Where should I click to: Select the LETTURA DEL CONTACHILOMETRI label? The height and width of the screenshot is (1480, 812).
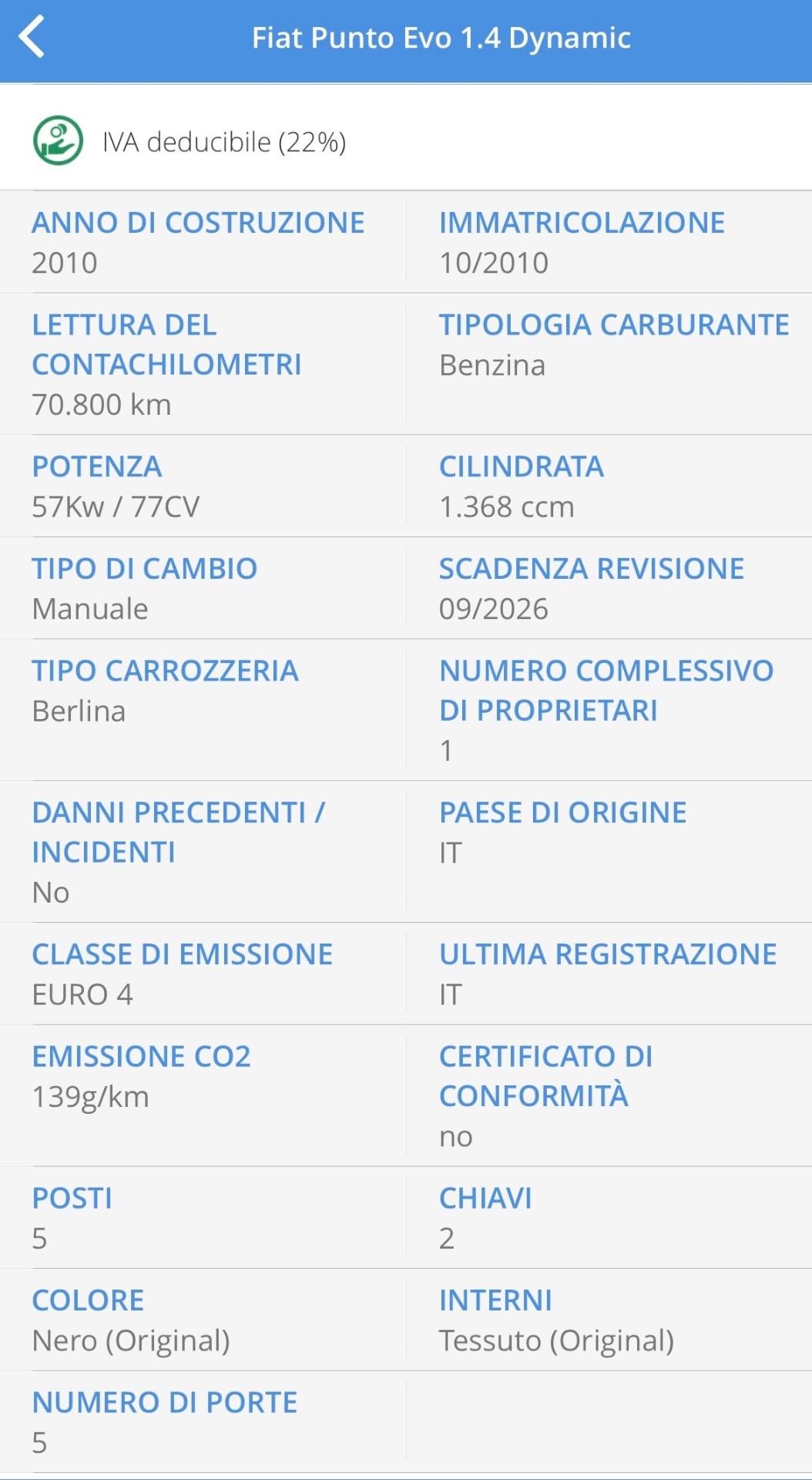coord(166,345)
